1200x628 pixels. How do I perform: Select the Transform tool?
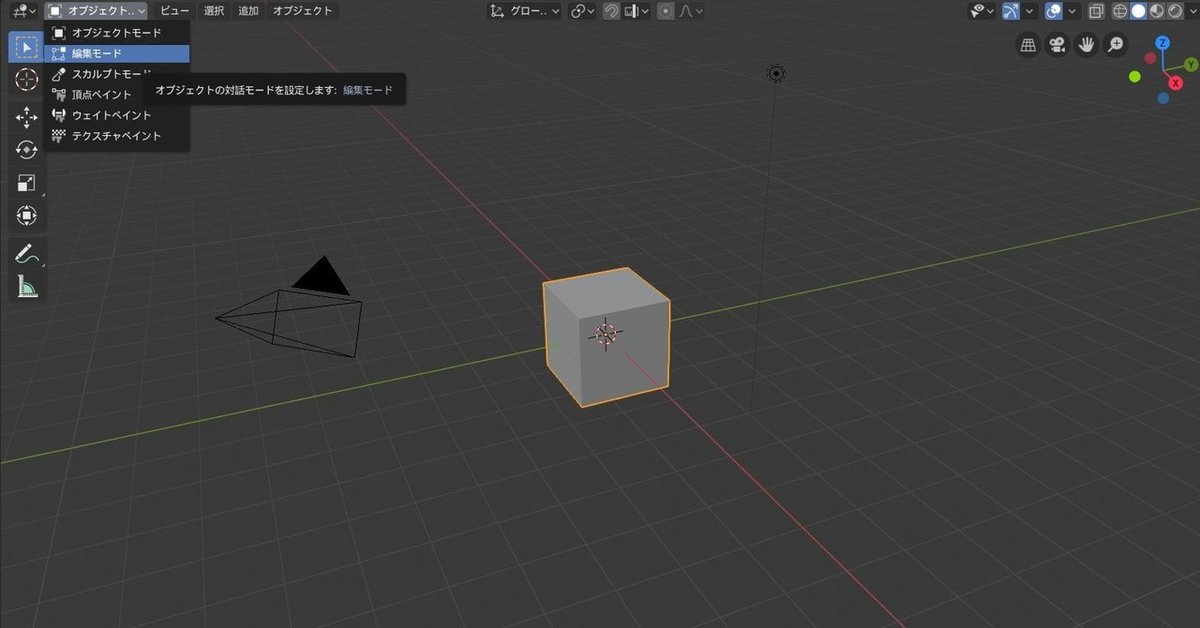(x=27, y=216)
